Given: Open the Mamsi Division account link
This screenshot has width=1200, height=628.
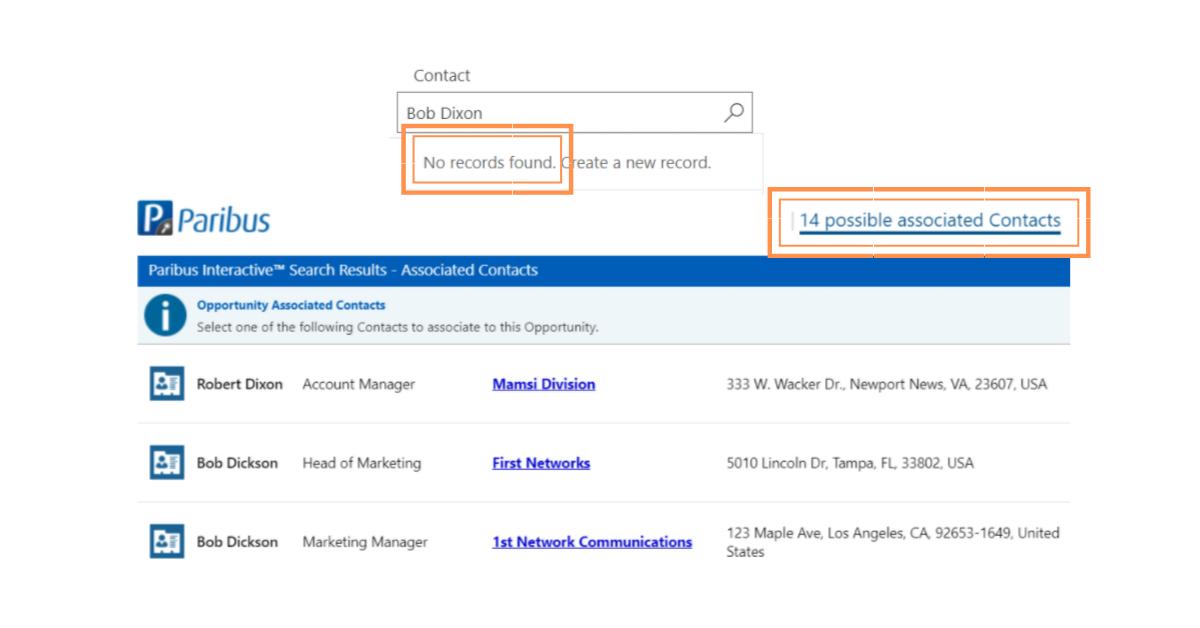Looking at the screenshot, I should point(544,384).
